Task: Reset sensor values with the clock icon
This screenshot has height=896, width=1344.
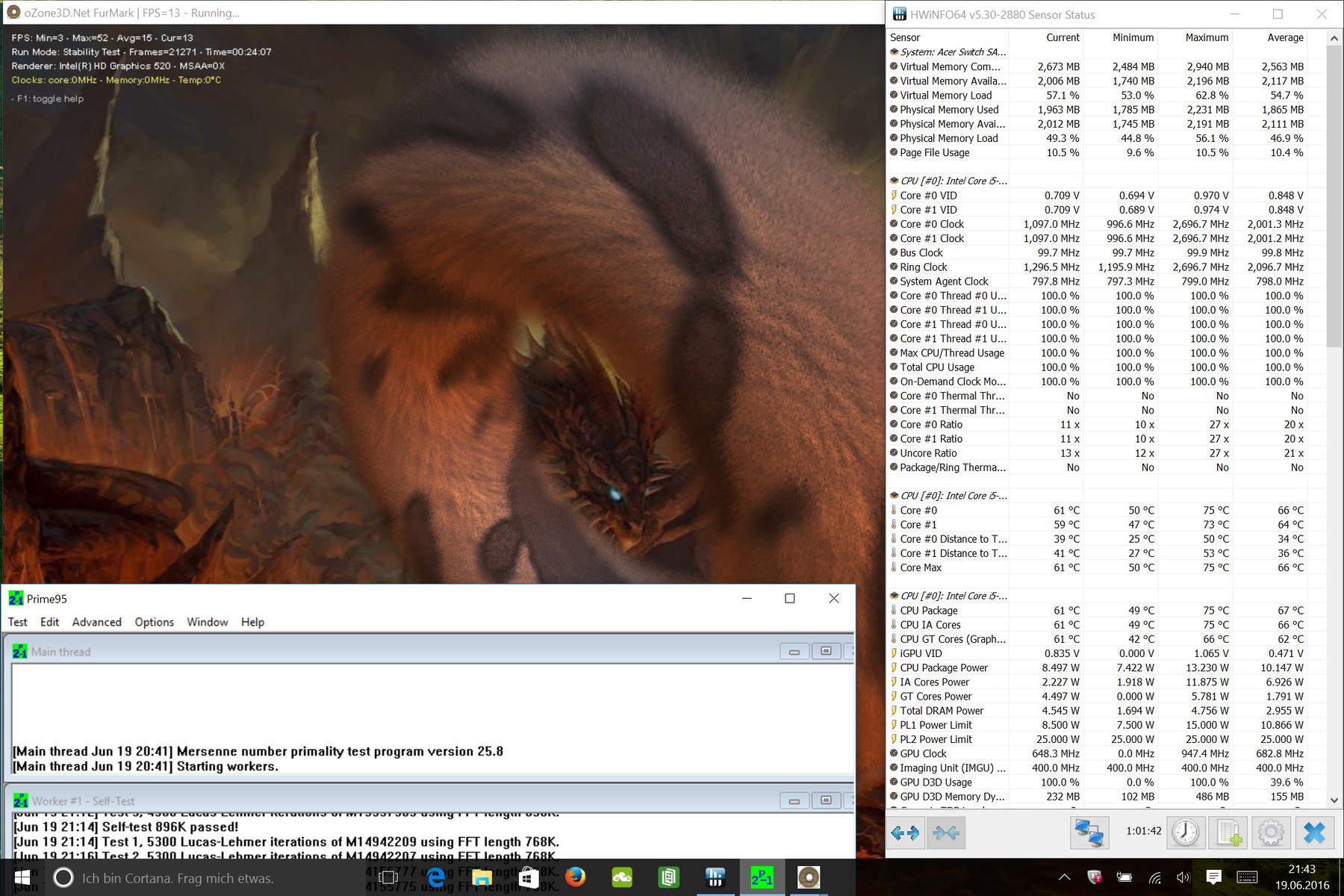Action: [x=1186, y=833]
